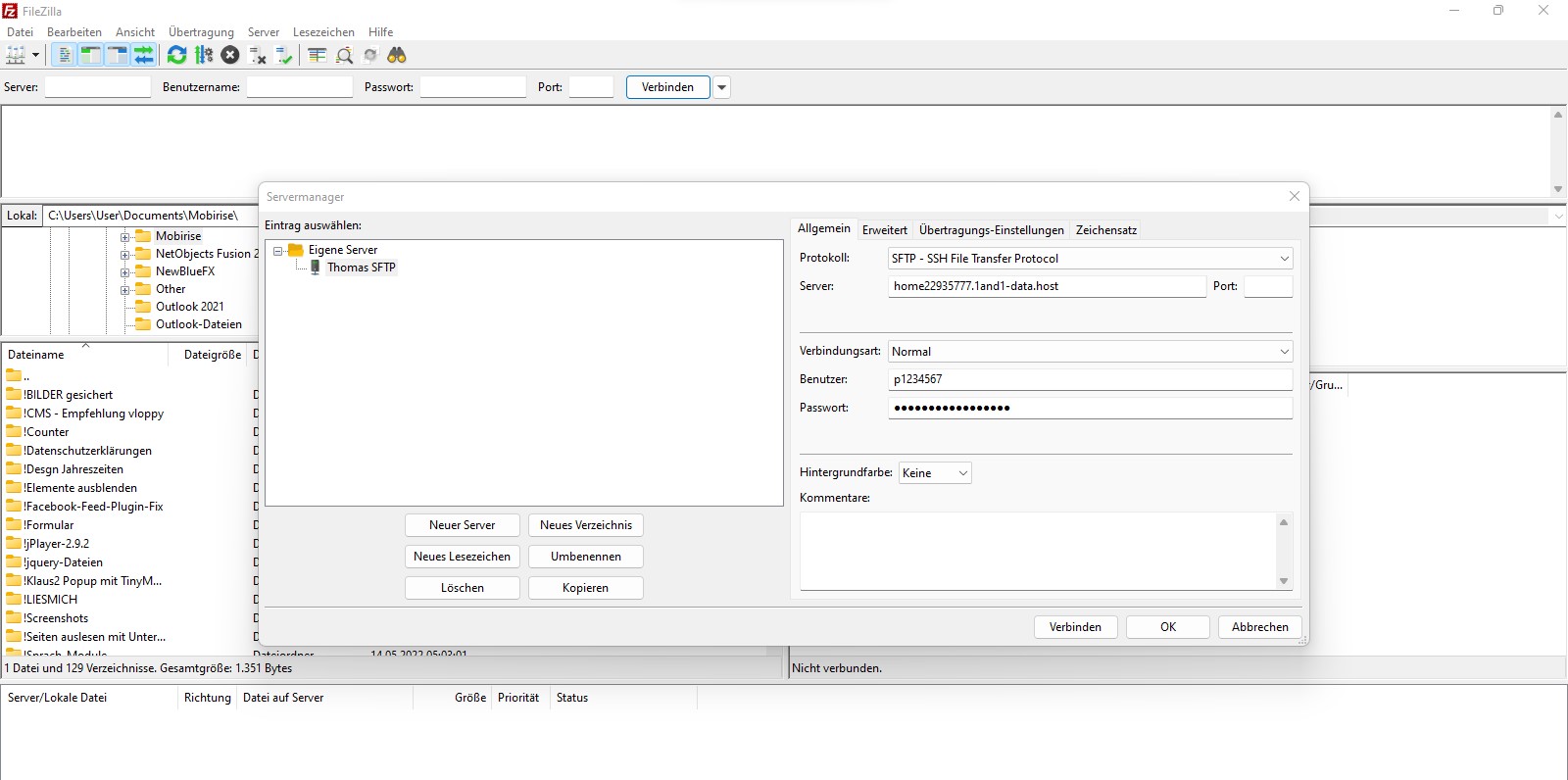Open the Hintergrundfarbe color dropdown
The image size is (1568, 780).
(935, 473)
